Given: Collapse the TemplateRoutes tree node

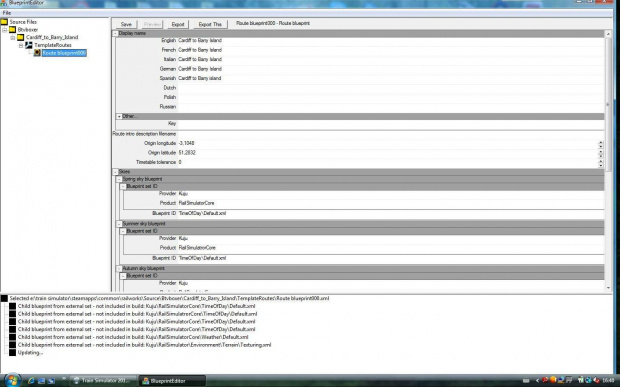Looking at the screenshot, I should [x=21, y=45].
